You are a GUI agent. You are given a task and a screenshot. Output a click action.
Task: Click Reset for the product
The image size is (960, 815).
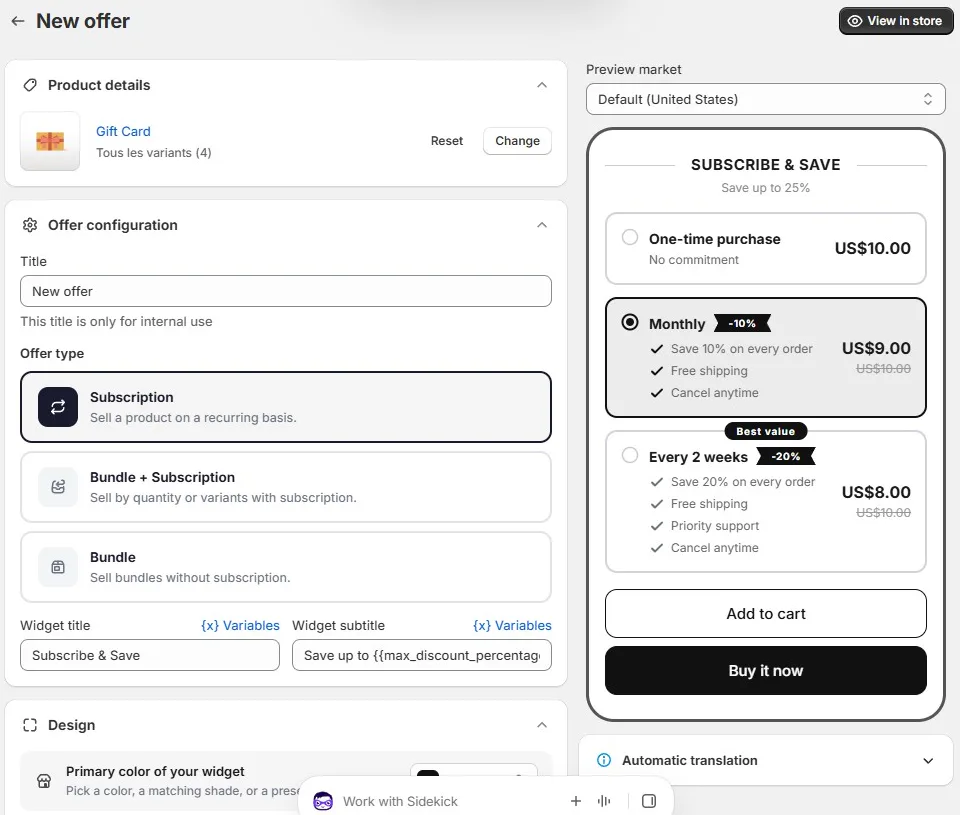pos(447,141)
